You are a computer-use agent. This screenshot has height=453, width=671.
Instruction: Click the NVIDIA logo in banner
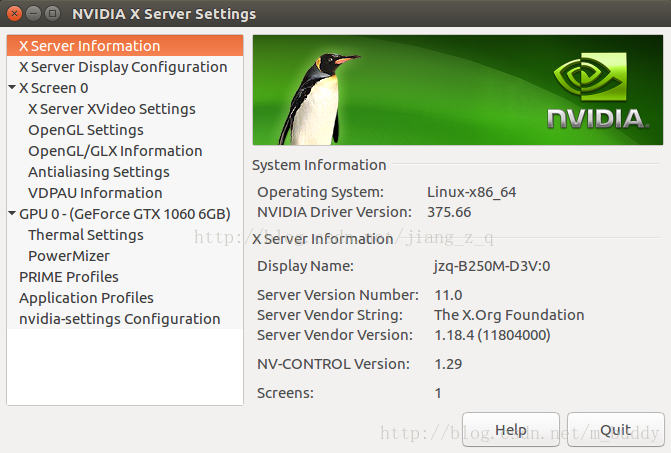(598, 91)
